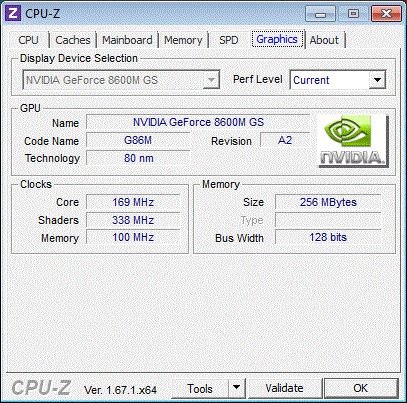Click the Code Name value G86M

(x=138, y=140)
